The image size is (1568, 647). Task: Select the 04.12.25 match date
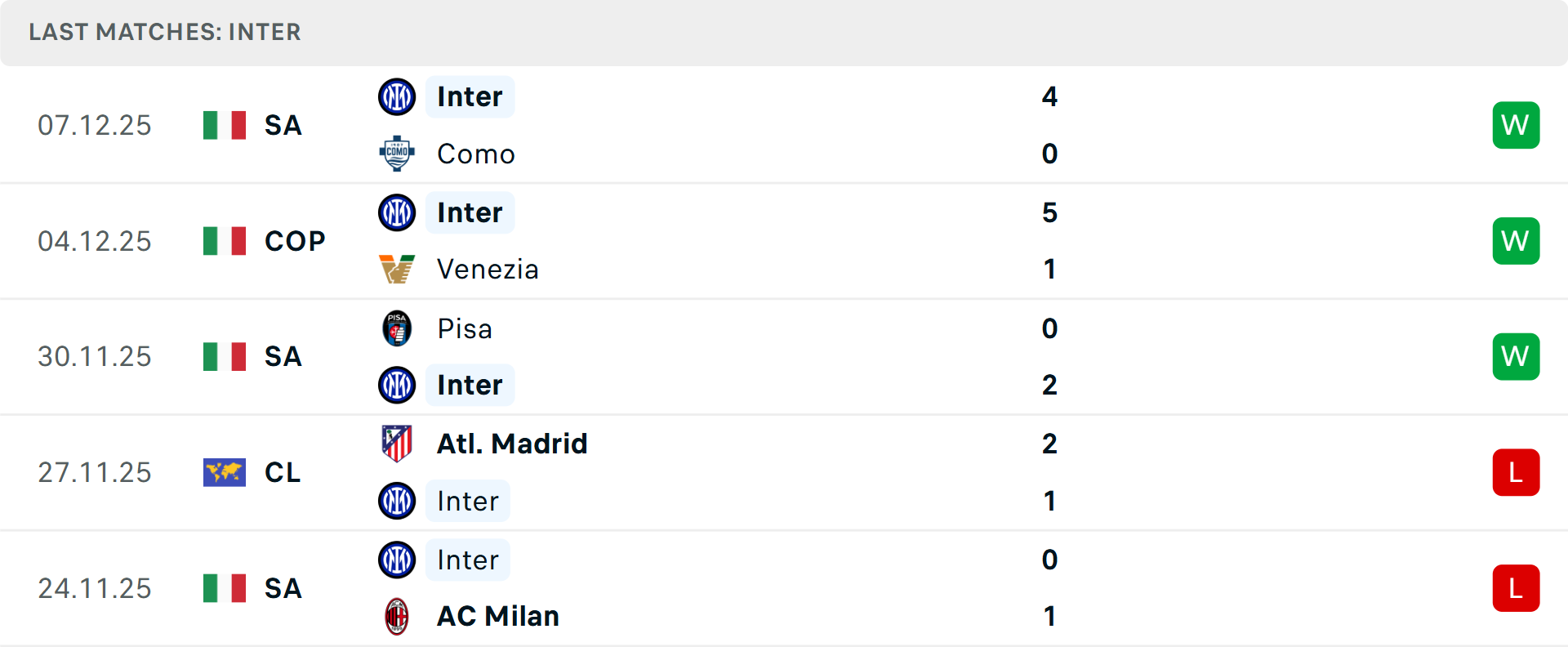point(95,241)
